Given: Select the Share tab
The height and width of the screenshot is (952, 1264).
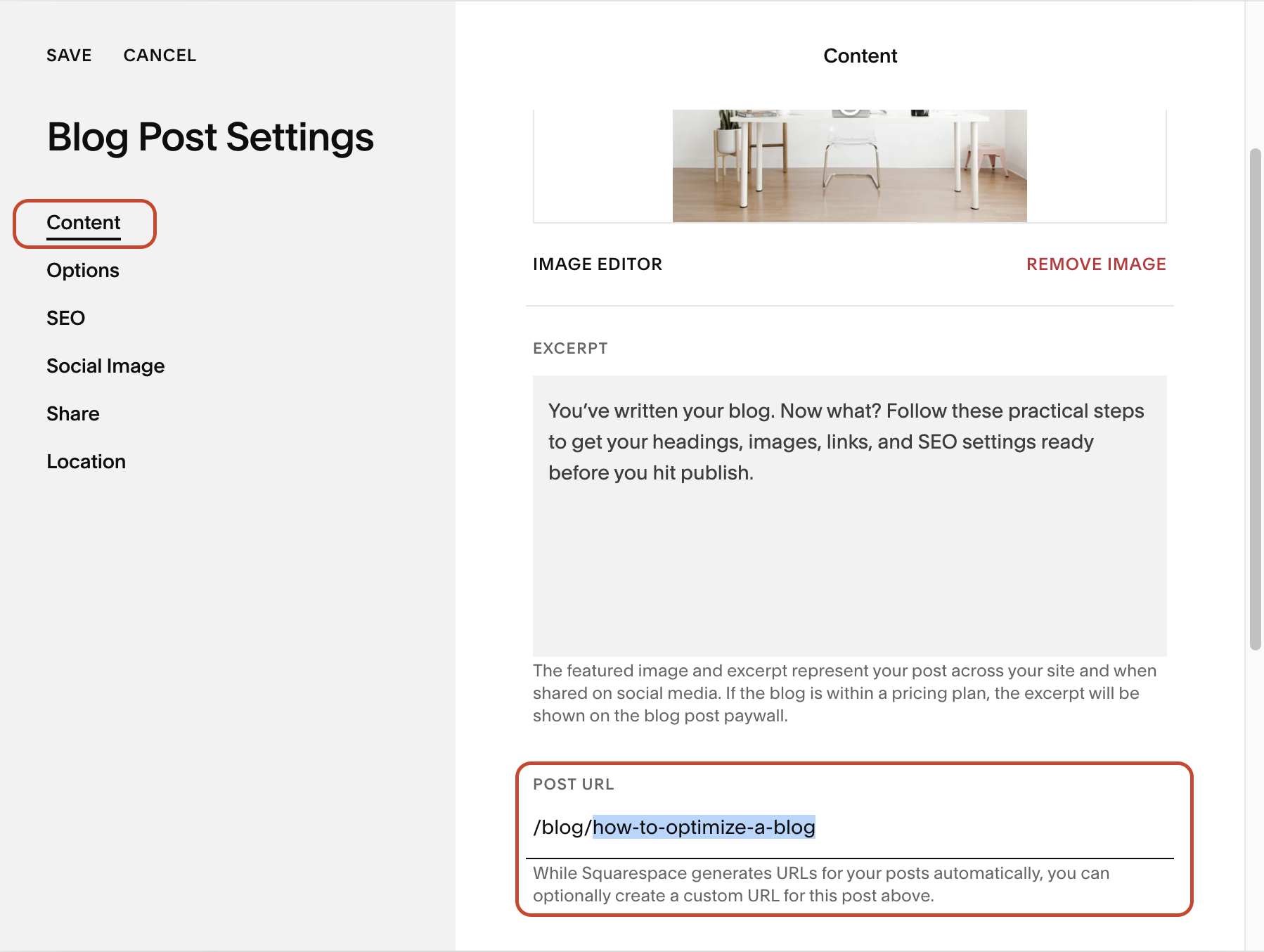Looking at the screenshot, I should [73, 414].
